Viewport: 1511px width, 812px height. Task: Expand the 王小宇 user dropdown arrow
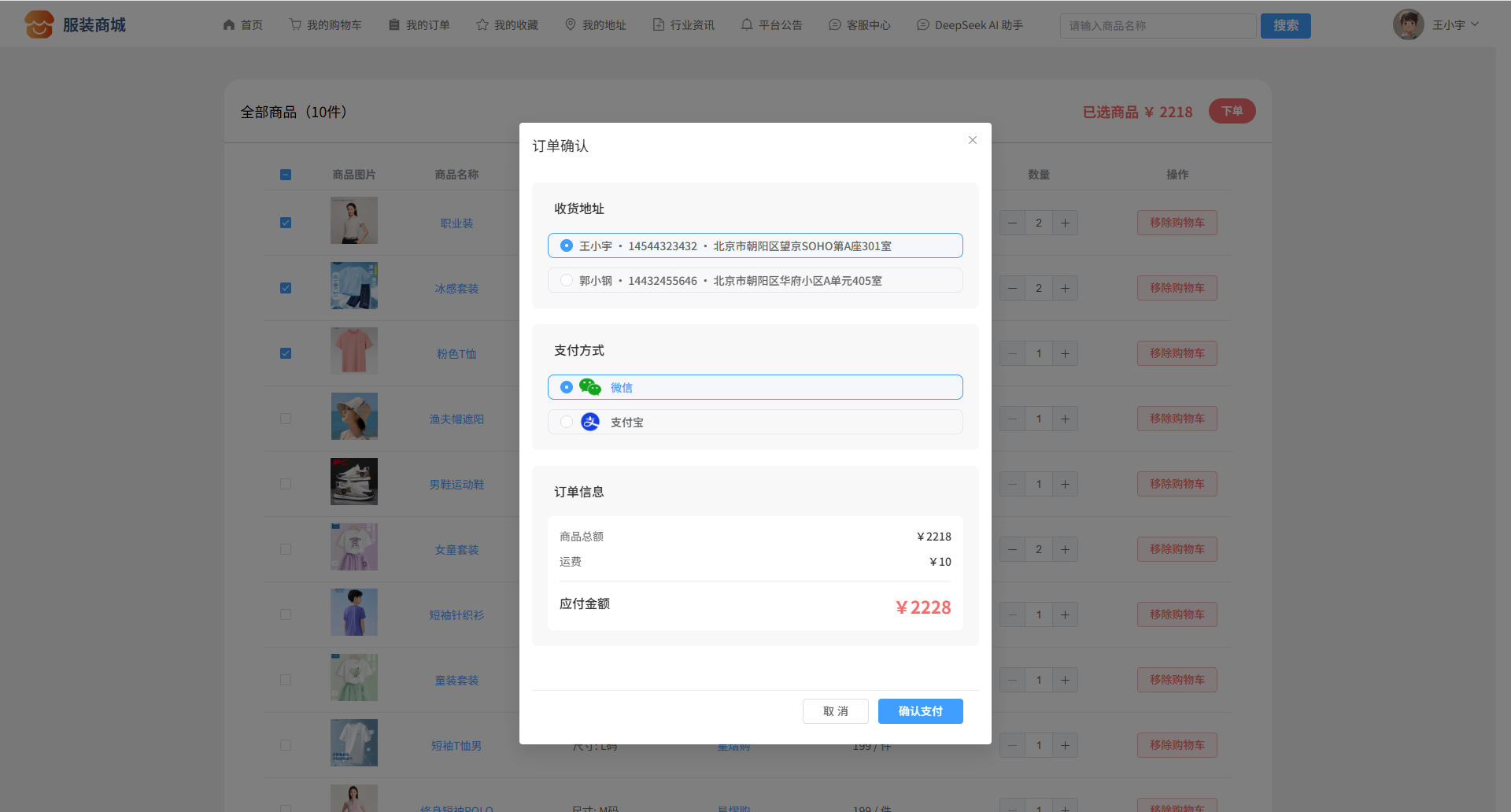(x=1475, y=25)
